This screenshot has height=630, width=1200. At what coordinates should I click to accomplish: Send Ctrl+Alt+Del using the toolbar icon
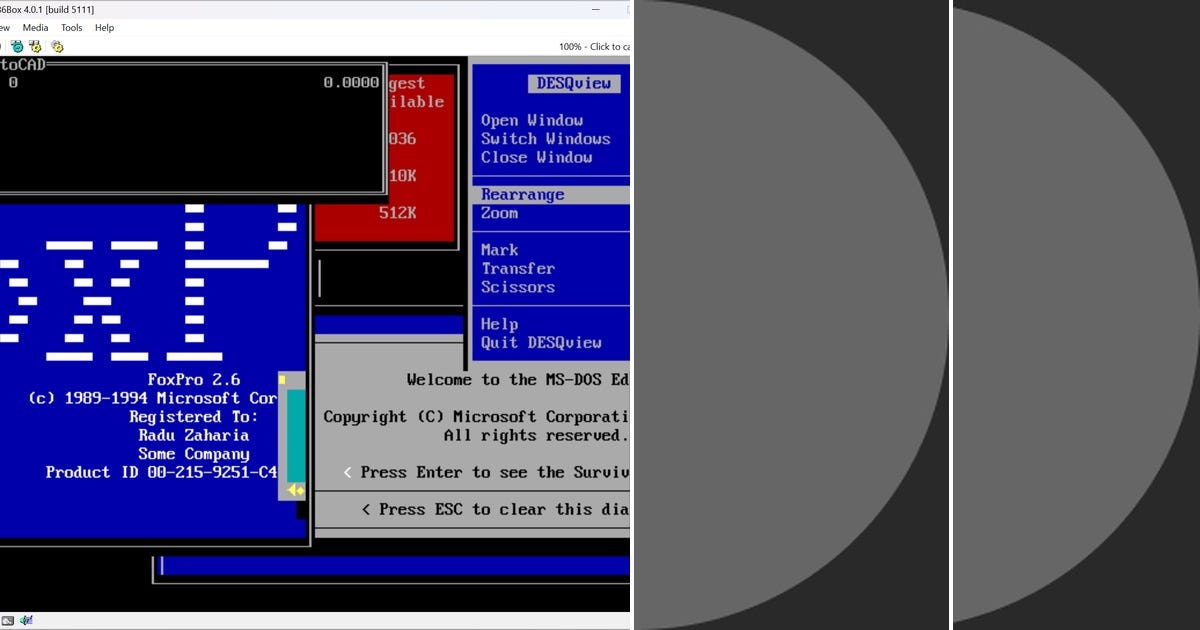pos(35,47)
